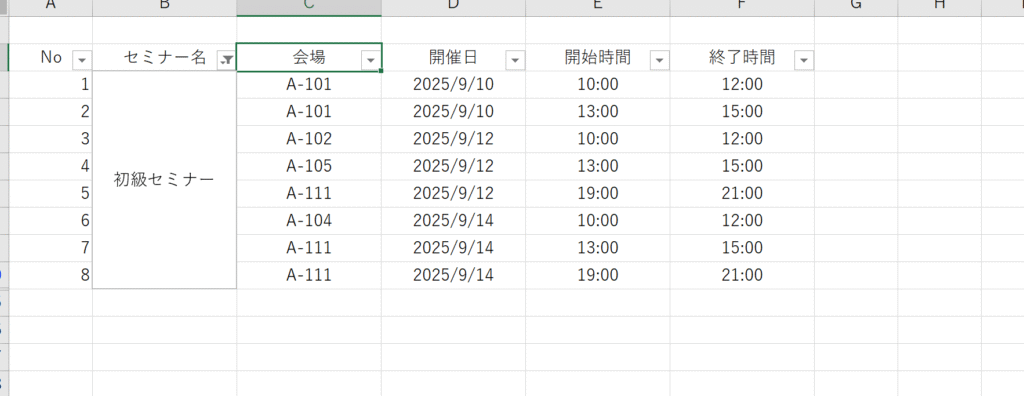The width and height of the screenshot is (1024, 396).
Task: Select No cell with value 4
Action: [50, 166]
